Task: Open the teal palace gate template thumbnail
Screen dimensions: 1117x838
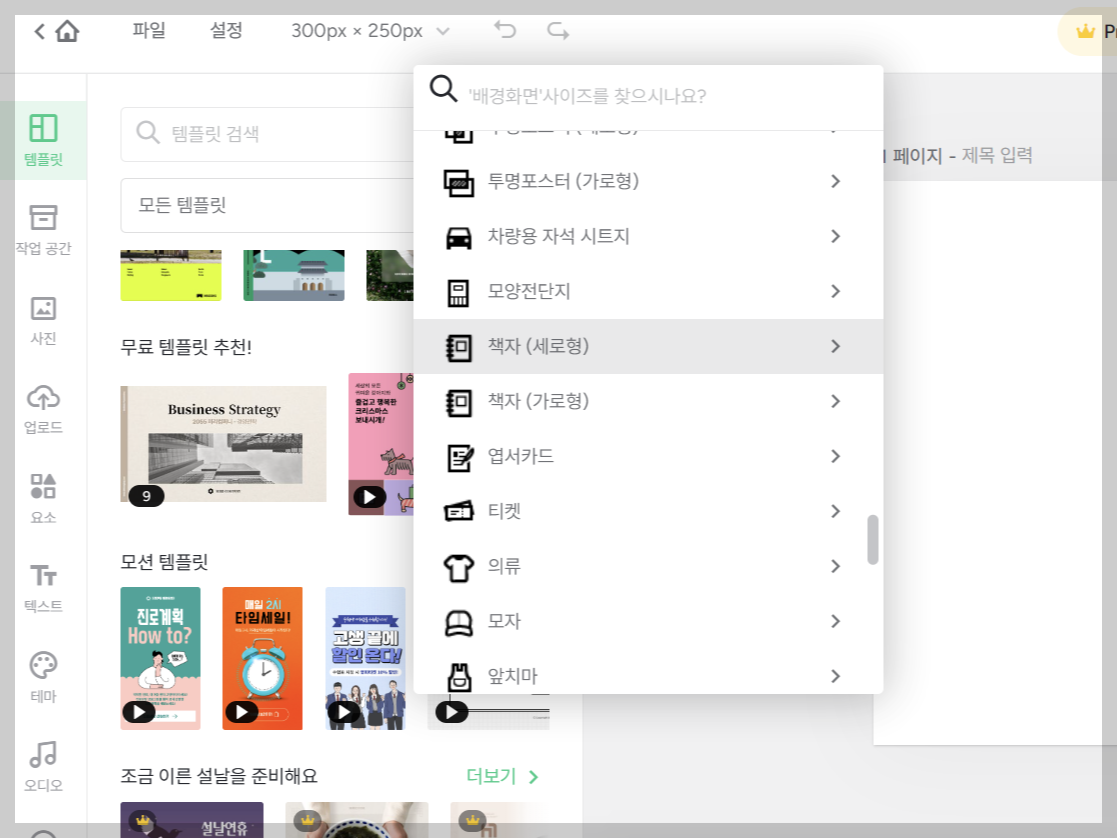Action: (293, 275)
